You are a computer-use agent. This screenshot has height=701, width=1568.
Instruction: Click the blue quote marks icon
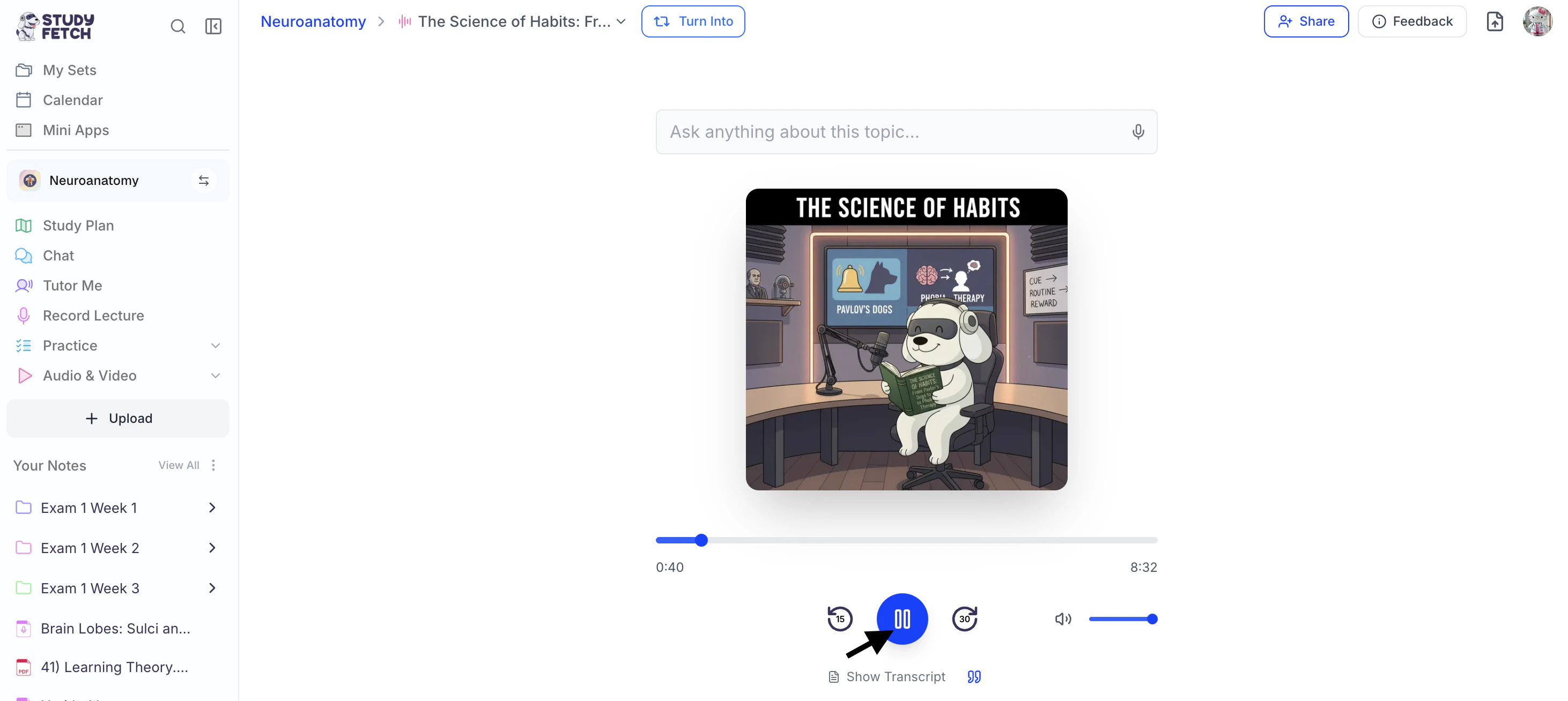point(974,677)
